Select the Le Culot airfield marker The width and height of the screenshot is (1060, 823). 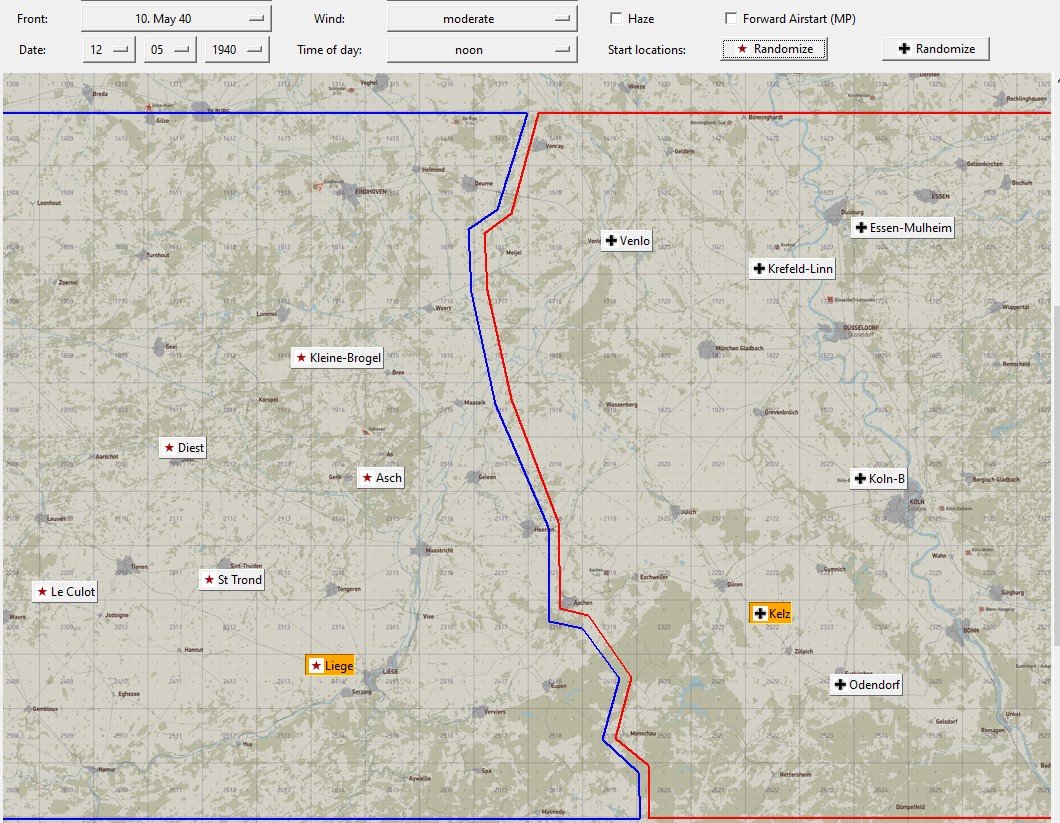tap(65, 592)
